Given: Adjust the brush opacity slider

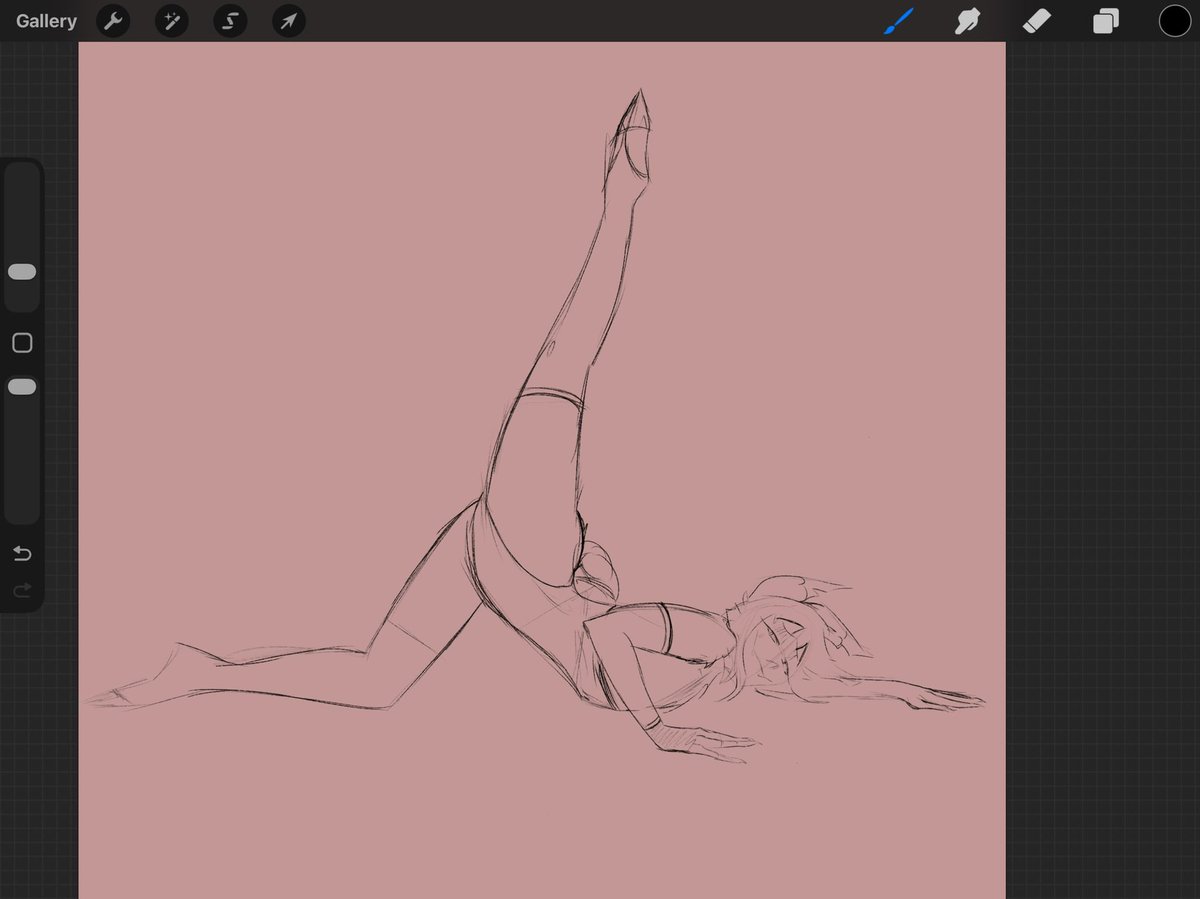Looking at the screenshot, I should tap(22, 386).
